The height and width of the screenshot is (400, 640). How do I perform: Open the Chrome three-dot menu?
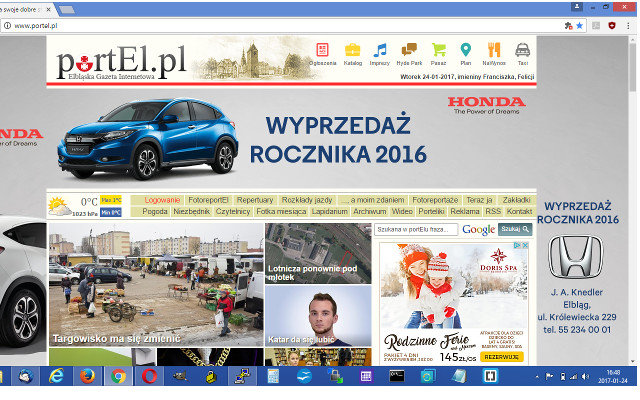(x=628, y=26)
